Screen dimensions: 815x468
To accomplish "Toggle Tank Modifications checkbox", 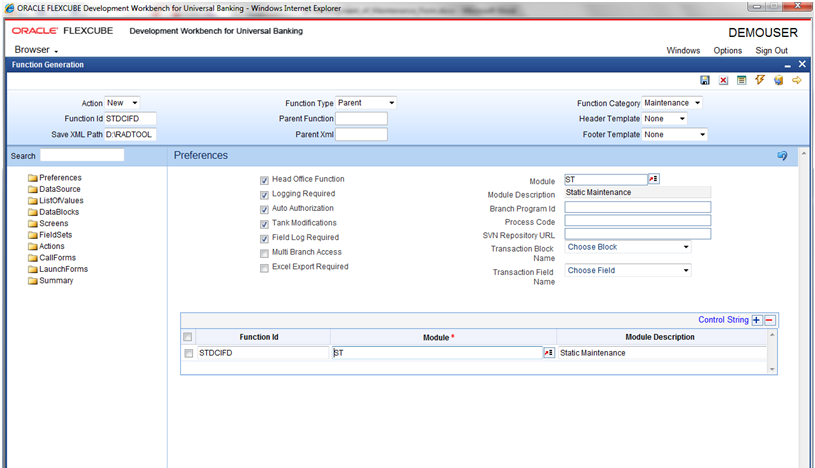I will pos(264,224).
